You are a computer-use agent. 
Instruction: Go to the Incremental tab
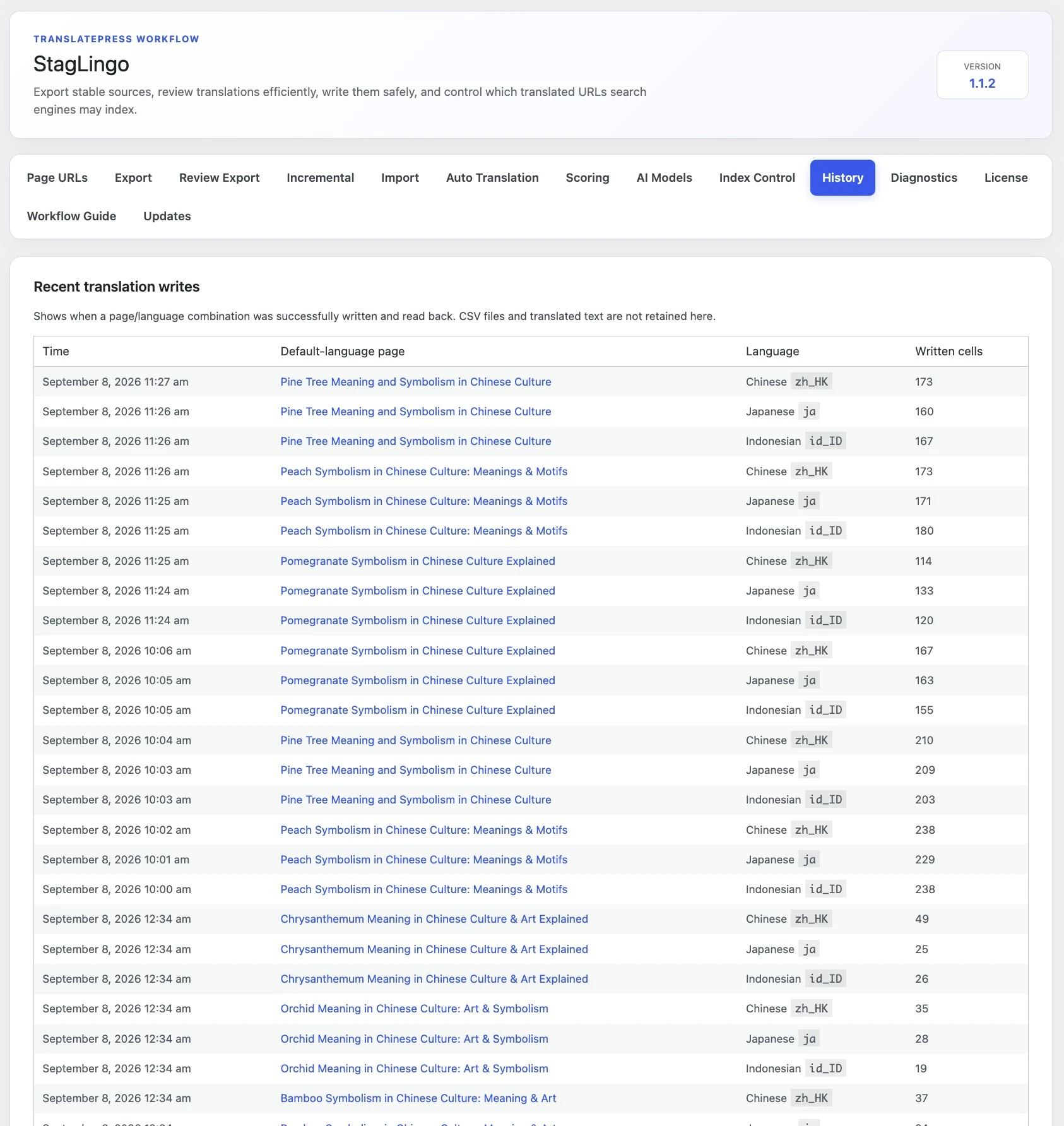(x=320, y=178)
